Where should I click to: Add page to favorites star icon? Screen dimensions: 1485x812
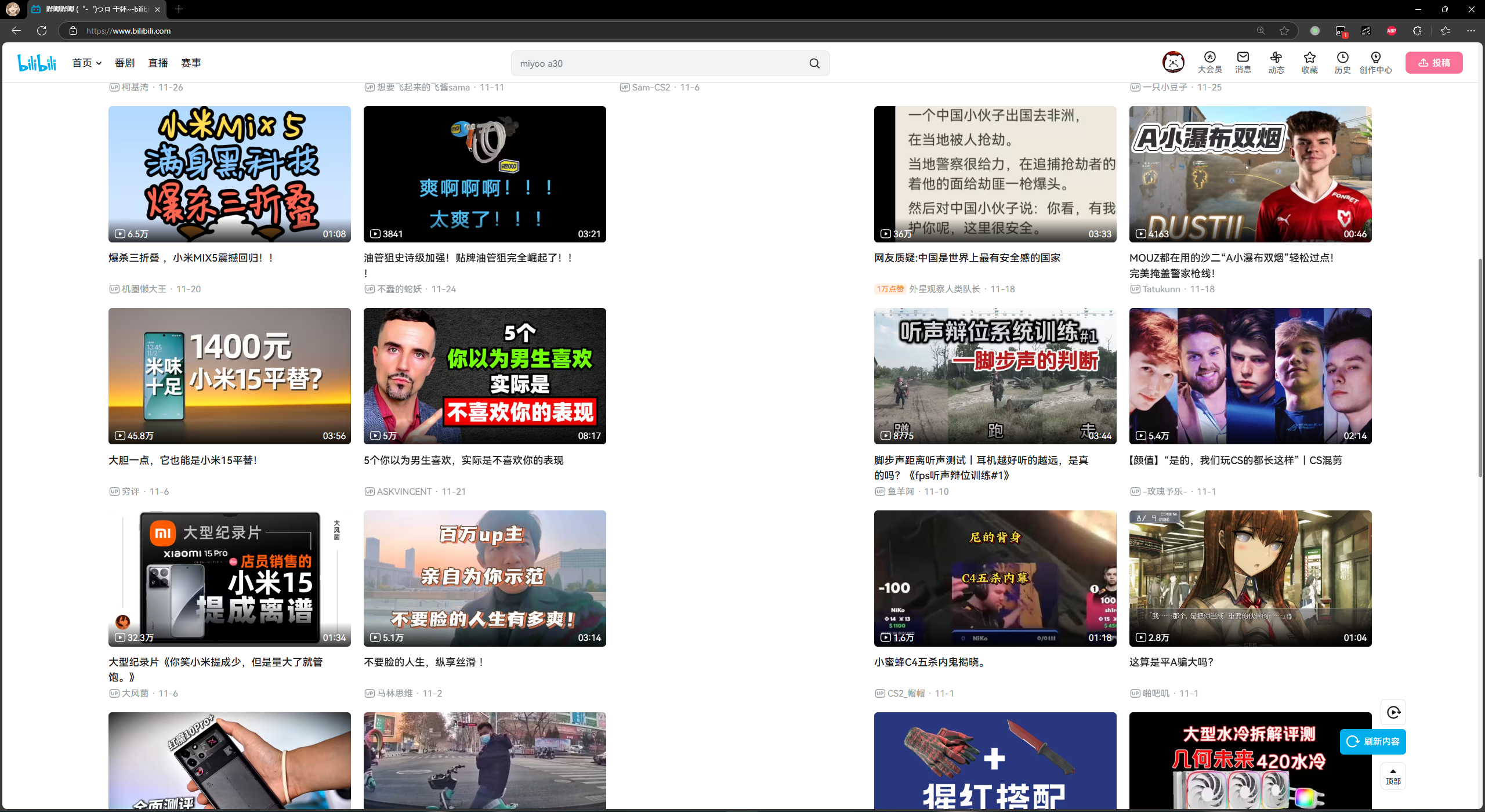(1284, 31)
